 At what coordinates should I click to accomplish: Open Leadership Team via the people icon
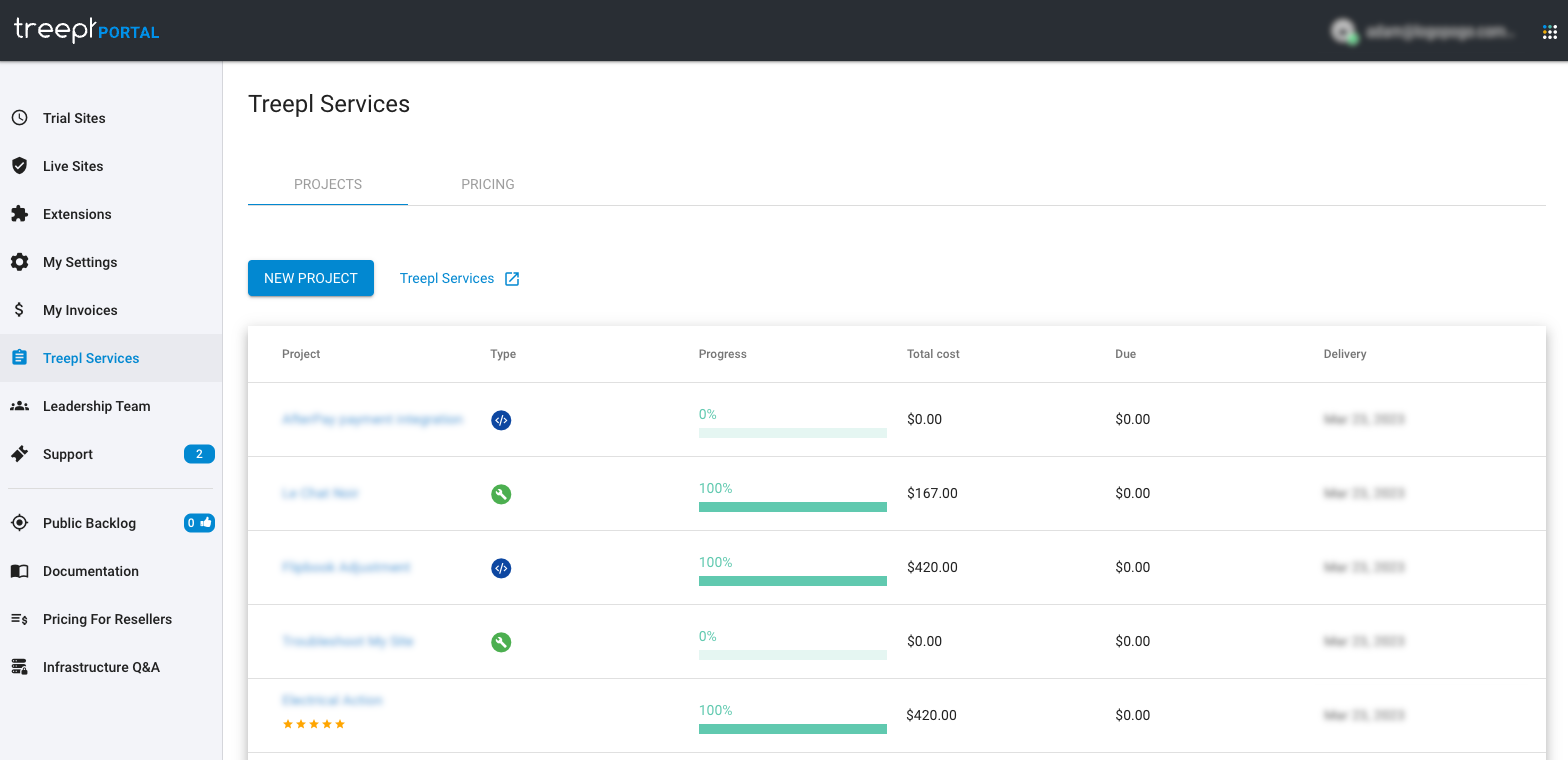[19, 406]
